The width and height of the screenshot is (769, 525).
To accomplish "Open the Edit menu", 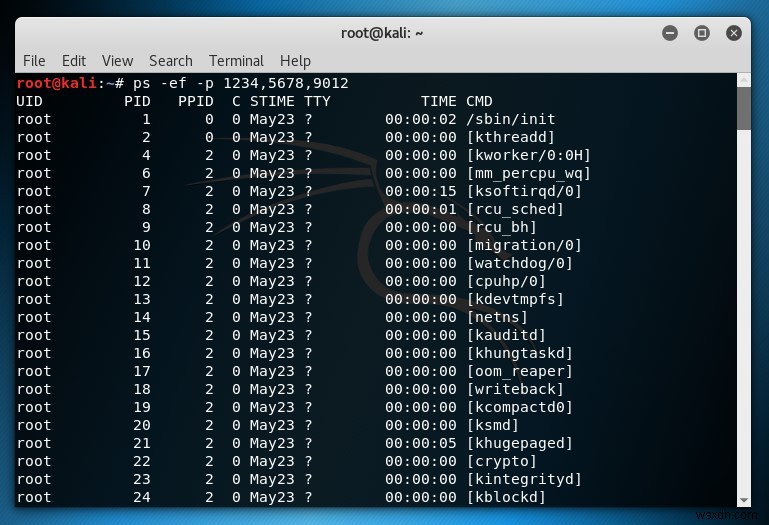I will pyautogui.click(x=74, y=61).
